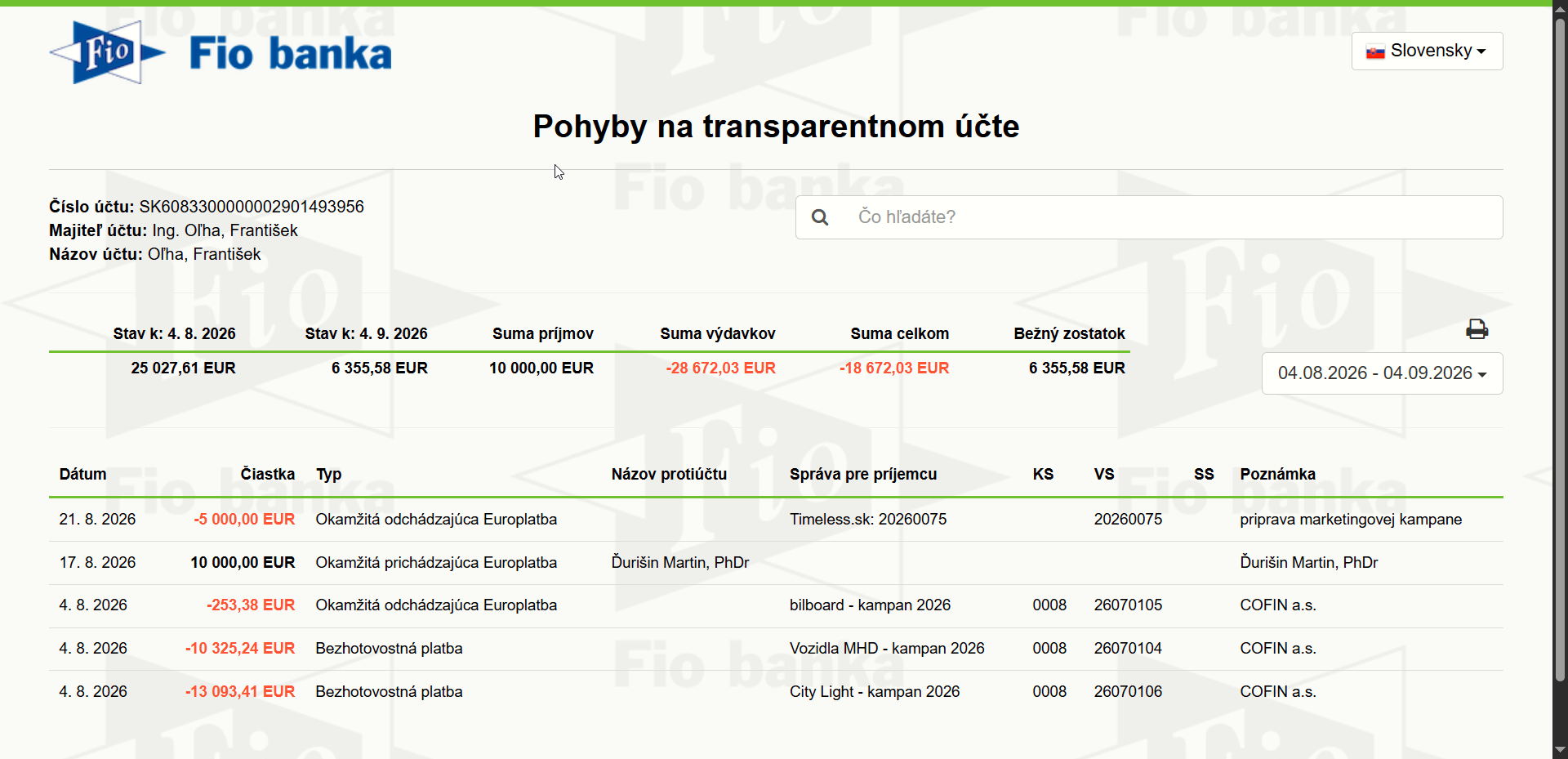Viewport: 1568px width, 759px height.
Task: Select the 21. 8. 2026 transaction row
Action: 776,520
